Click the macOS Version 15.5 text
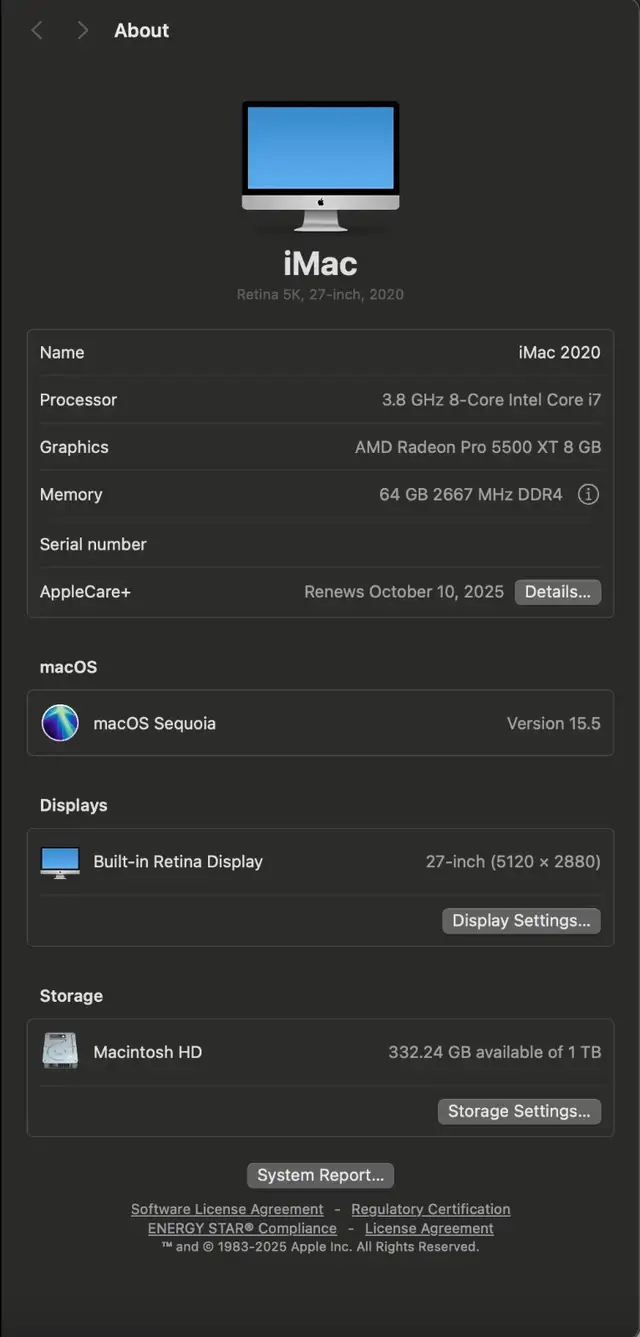Screen dimensions: 640x1337 (x=554, y=723)
